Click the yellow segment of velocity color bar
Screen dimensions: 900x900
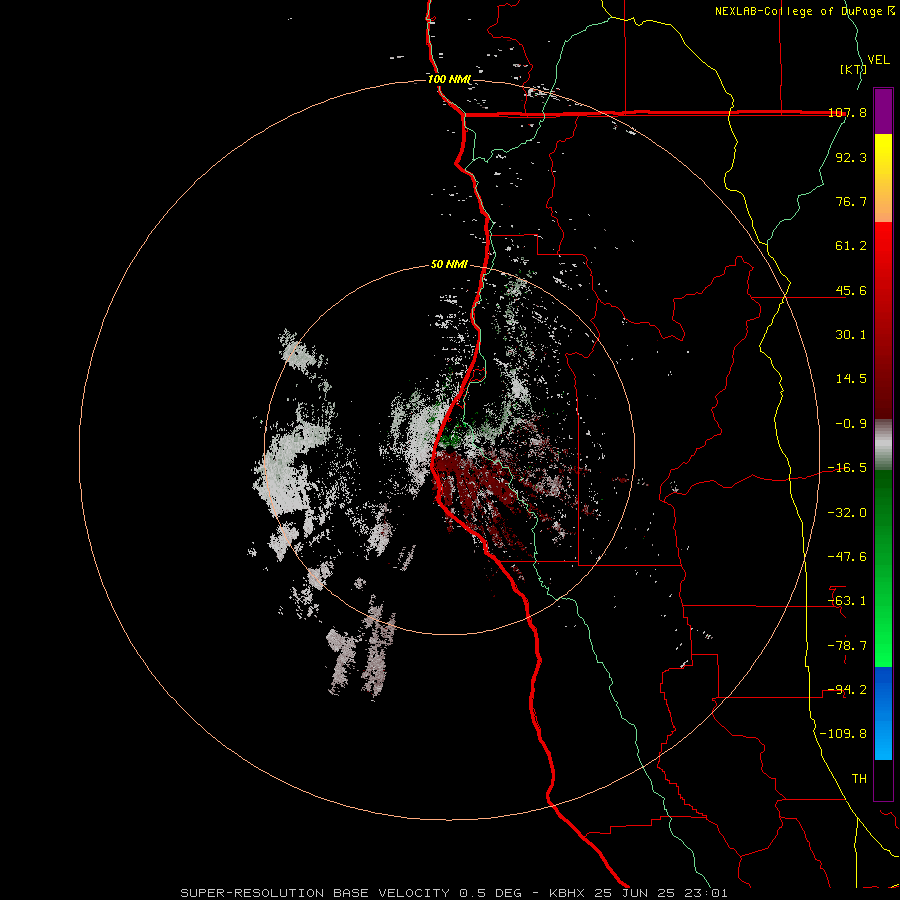(883, 178)
